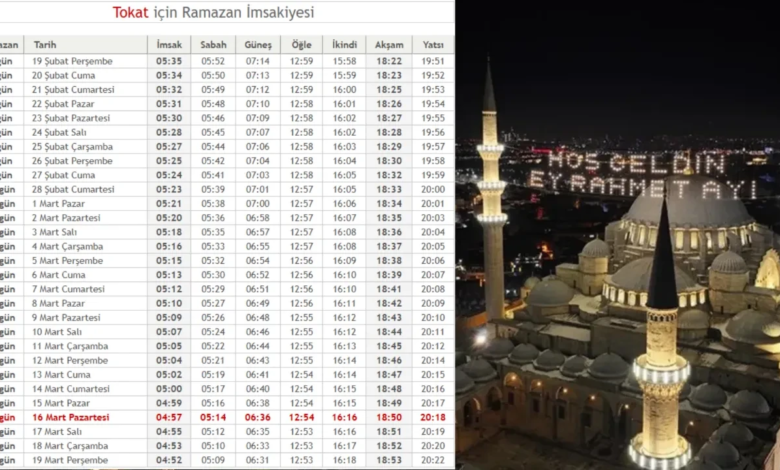Select the Yatsı column header

433,45
